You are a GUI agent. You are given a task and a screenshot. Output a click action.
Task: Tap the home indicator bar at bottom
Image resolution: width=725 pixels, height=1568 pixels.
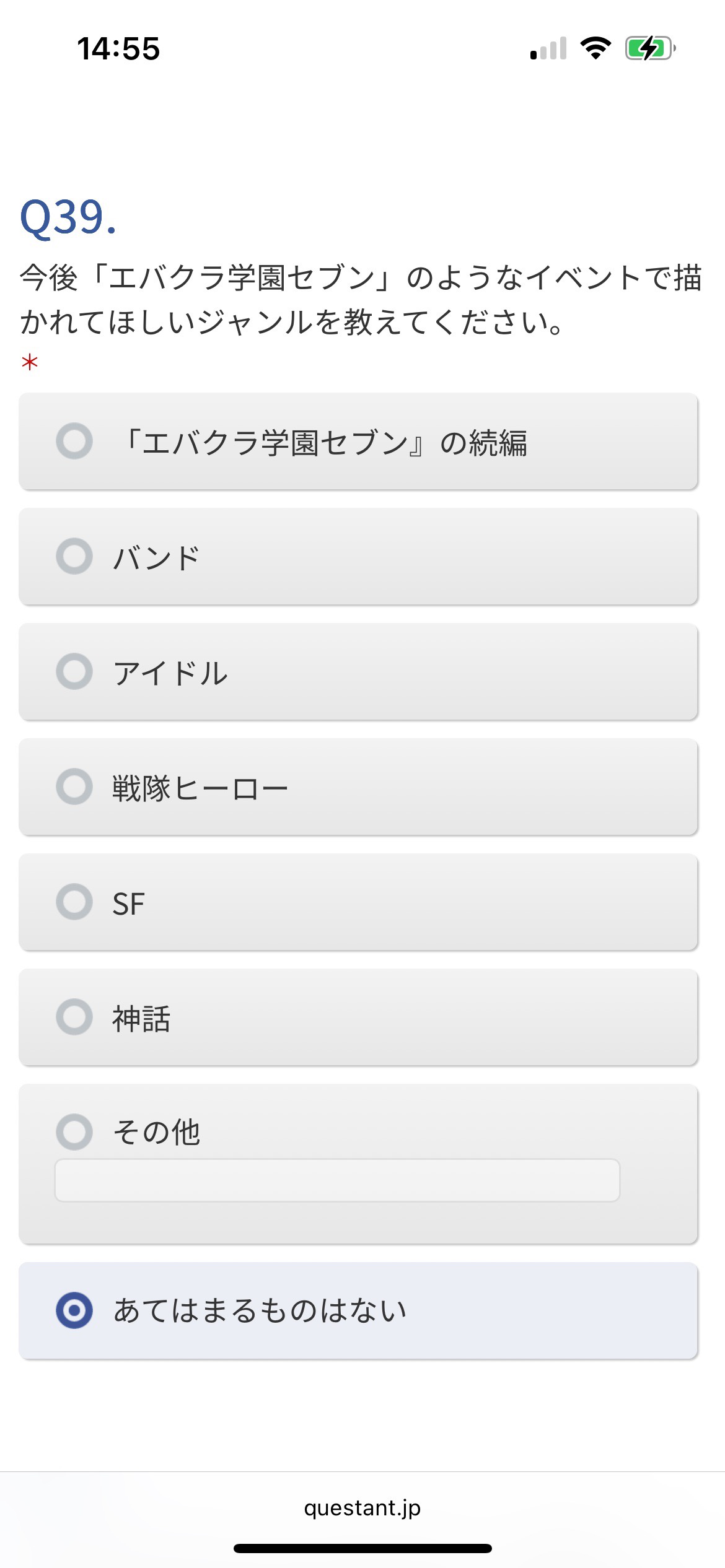362,1548
